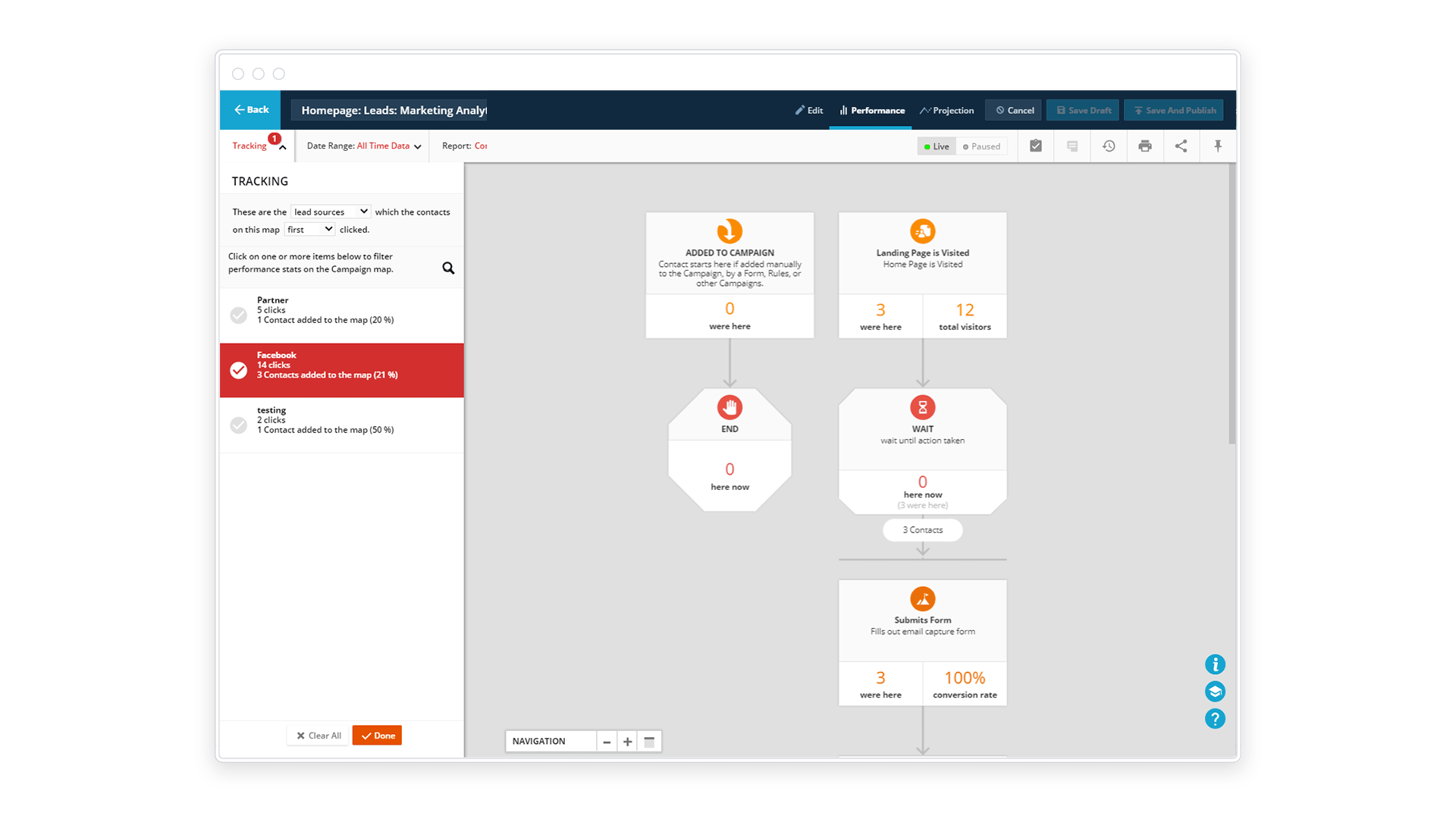Switch to the Projection tab
The image size is (1456, 819).
947,111
